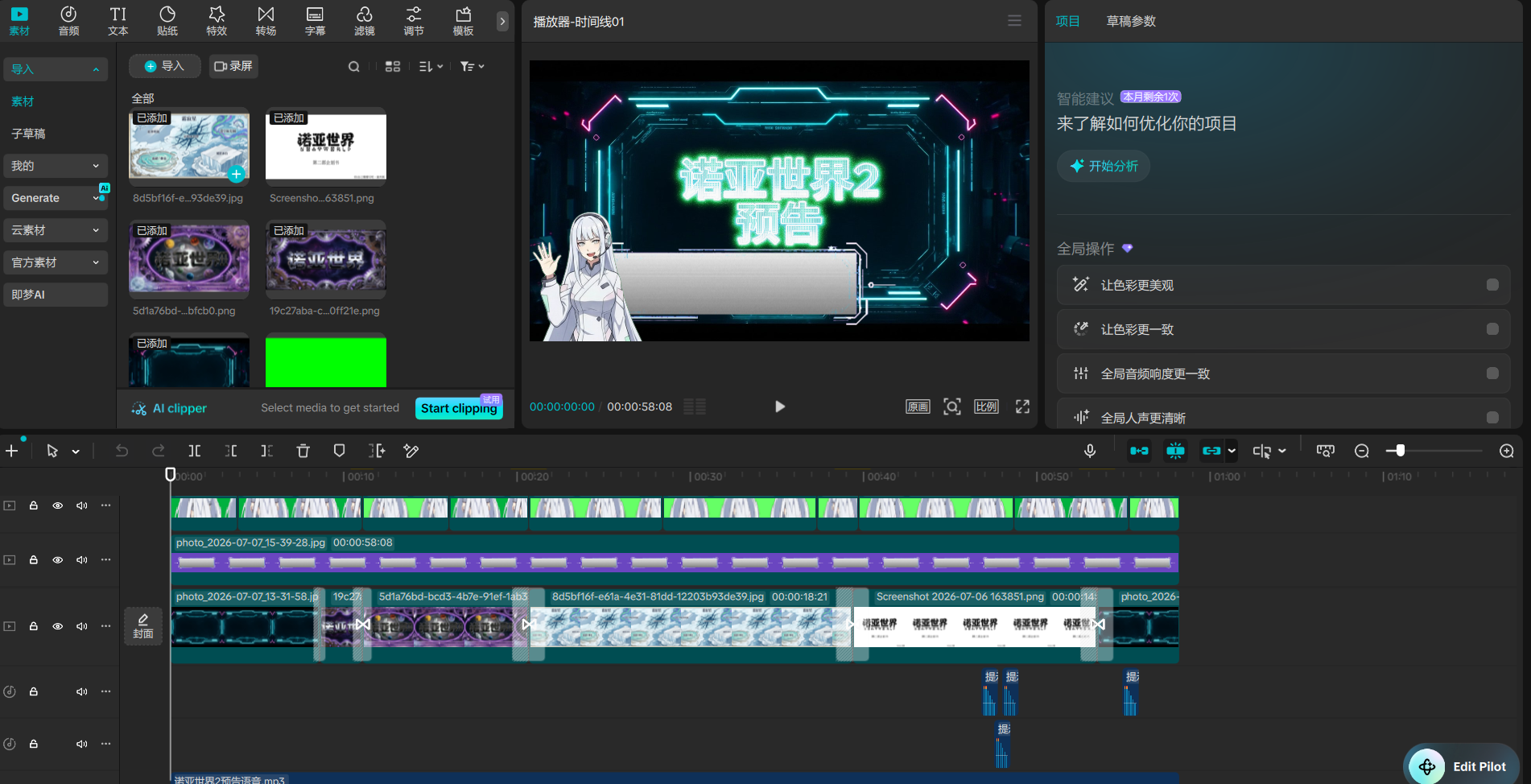The image size is (1531, 784).
Task: Open the 字幕 subtitles tab
Action: pyautogui.click(x=315, y=21)
